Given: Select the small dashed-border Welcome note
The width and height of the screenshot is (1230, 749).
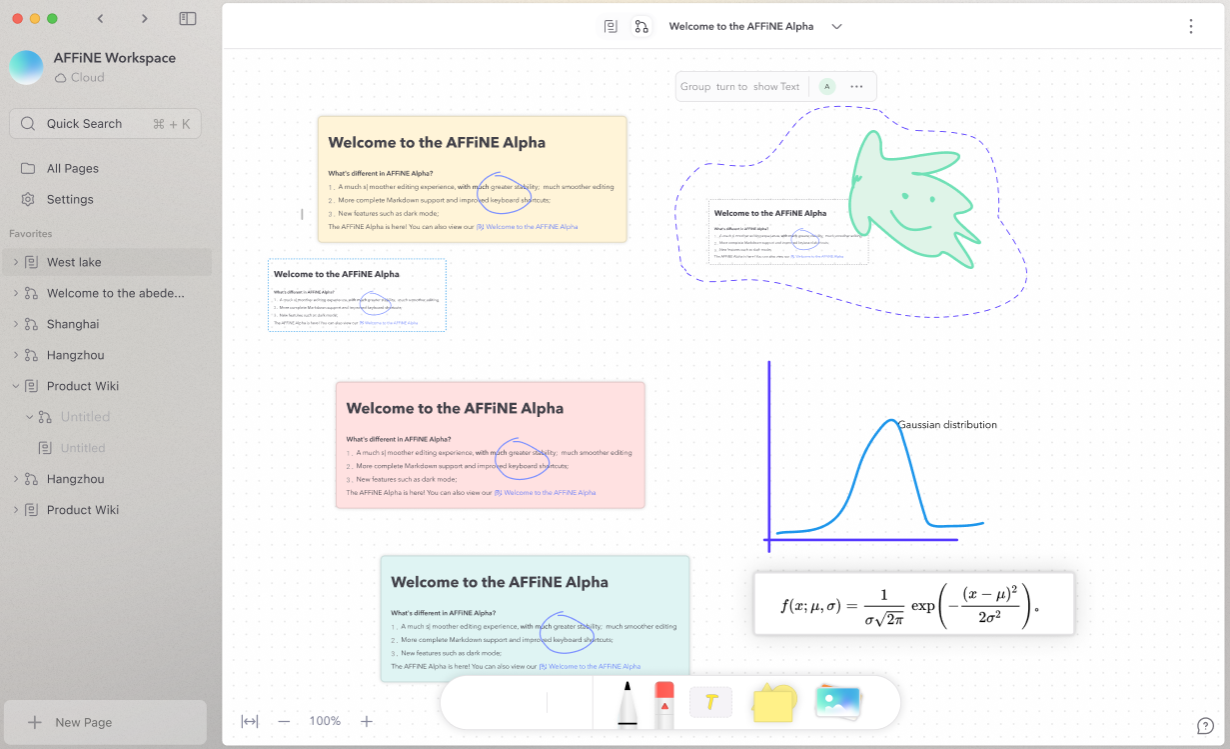Looking at the screenshot, I should (357, 295).
